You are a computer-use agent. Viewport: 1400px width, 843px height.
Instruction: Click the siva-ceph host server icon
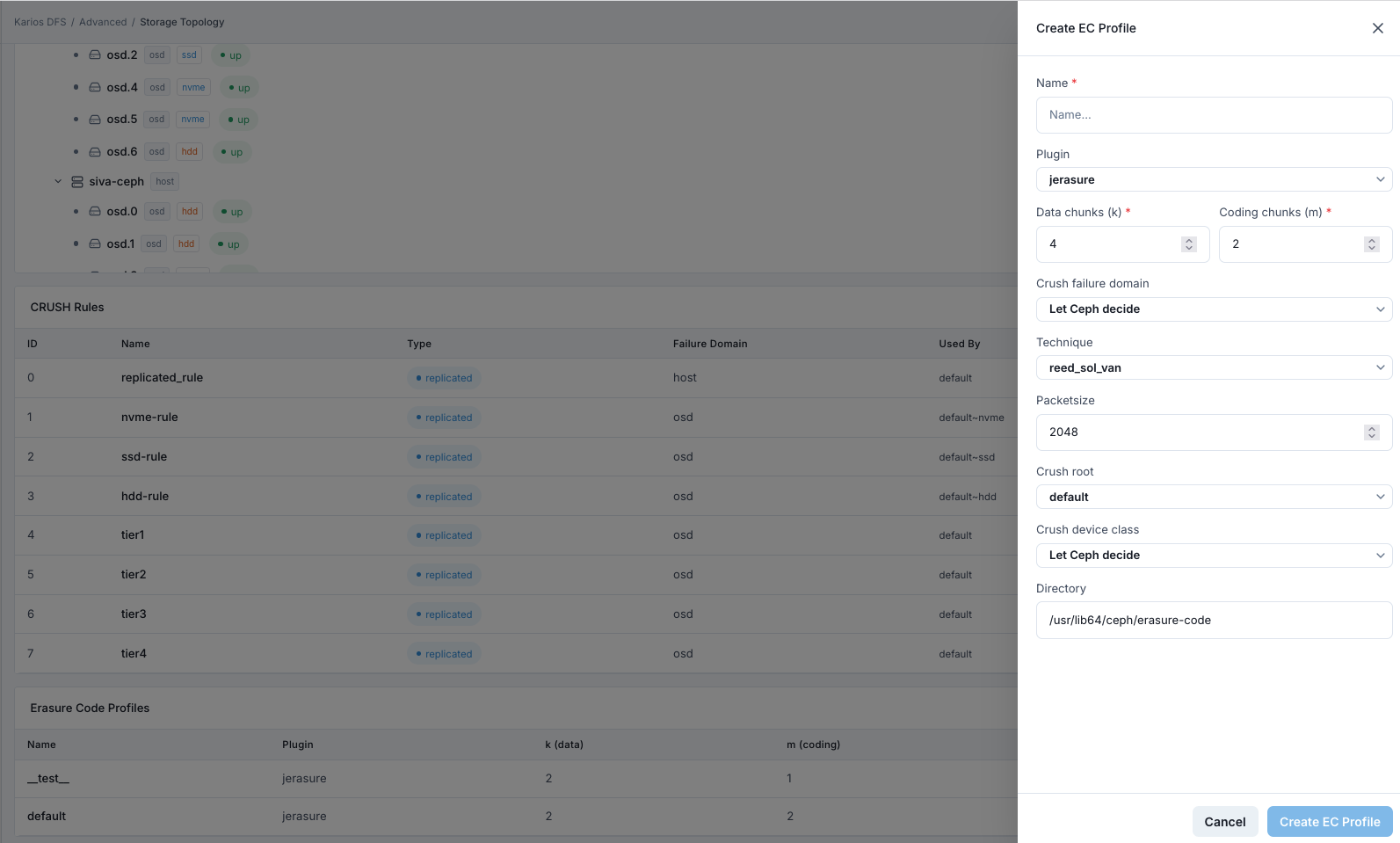click(77, 182)
